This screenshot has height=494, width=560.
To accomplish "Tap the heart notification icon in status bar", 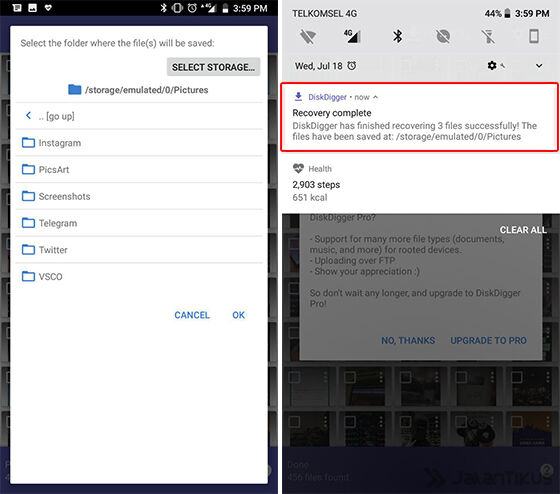I will pyautogui.click(x=48, y=8).
